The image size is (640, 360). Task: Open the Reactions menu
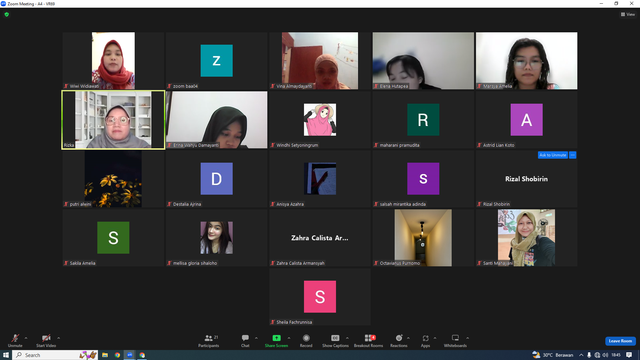point(399,340)
